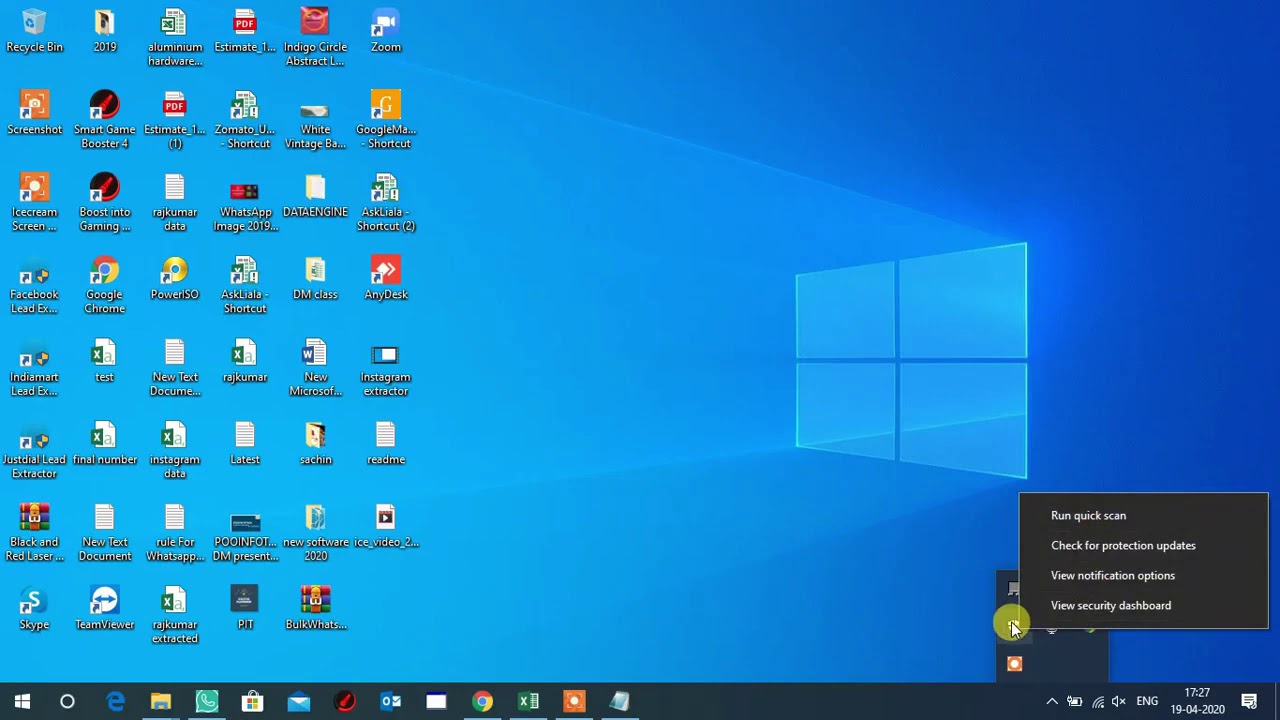Select the Zoom desktop shortcut
The height and width of the screenshot is (720, 1280).
(386, 31)
